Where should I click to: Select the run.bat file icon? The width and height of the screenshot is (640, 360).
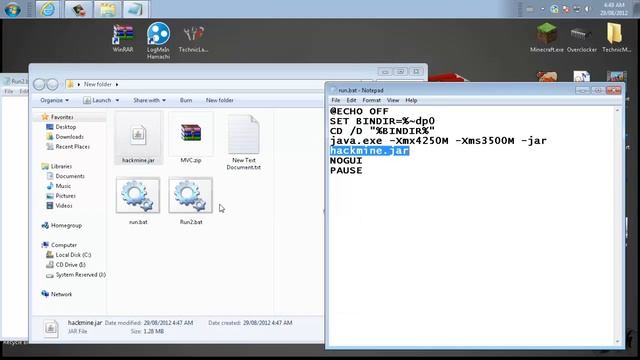point(138,200)
